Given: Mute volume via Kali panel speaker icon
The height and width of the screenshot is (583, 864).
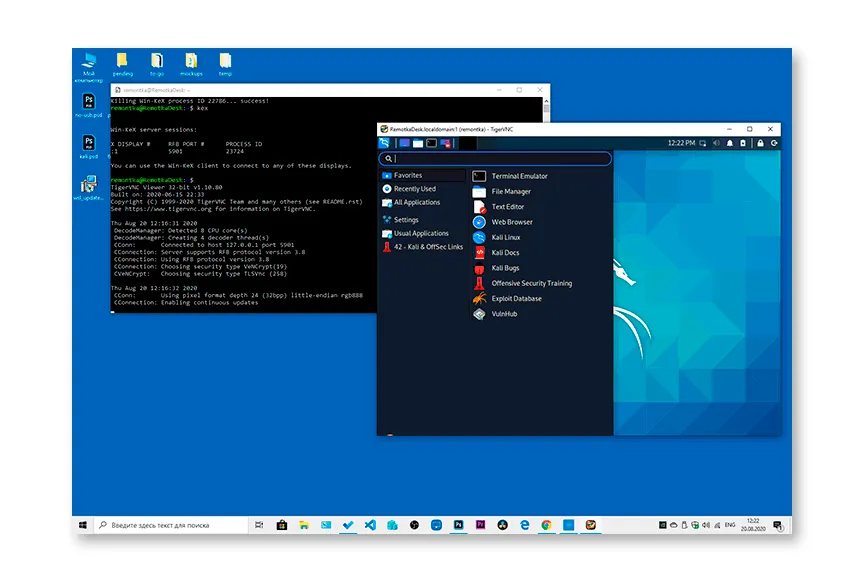Looking at the screenshot, I should point(716,143).
